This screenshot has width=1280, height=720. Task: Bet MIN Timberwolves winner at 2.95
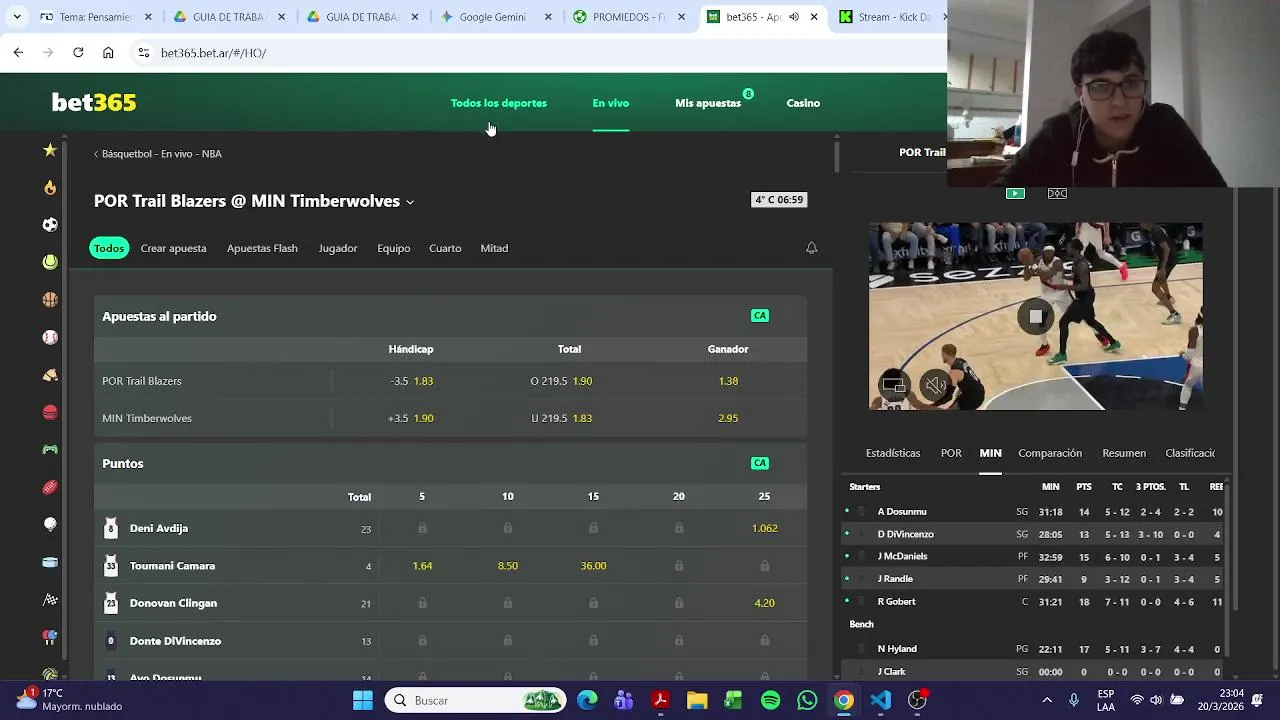click(x=728, y=418)
